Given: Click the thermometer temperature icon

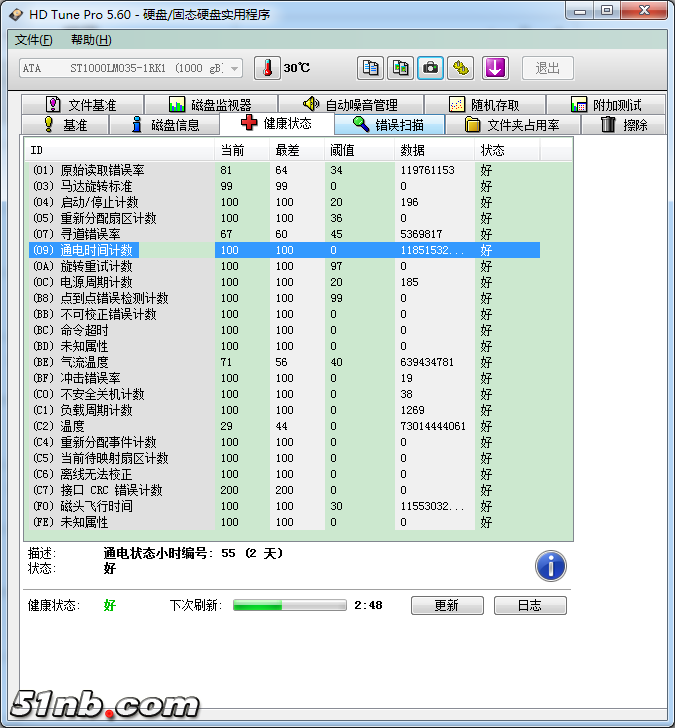Looking at the screenshot, I should [267, 68].
